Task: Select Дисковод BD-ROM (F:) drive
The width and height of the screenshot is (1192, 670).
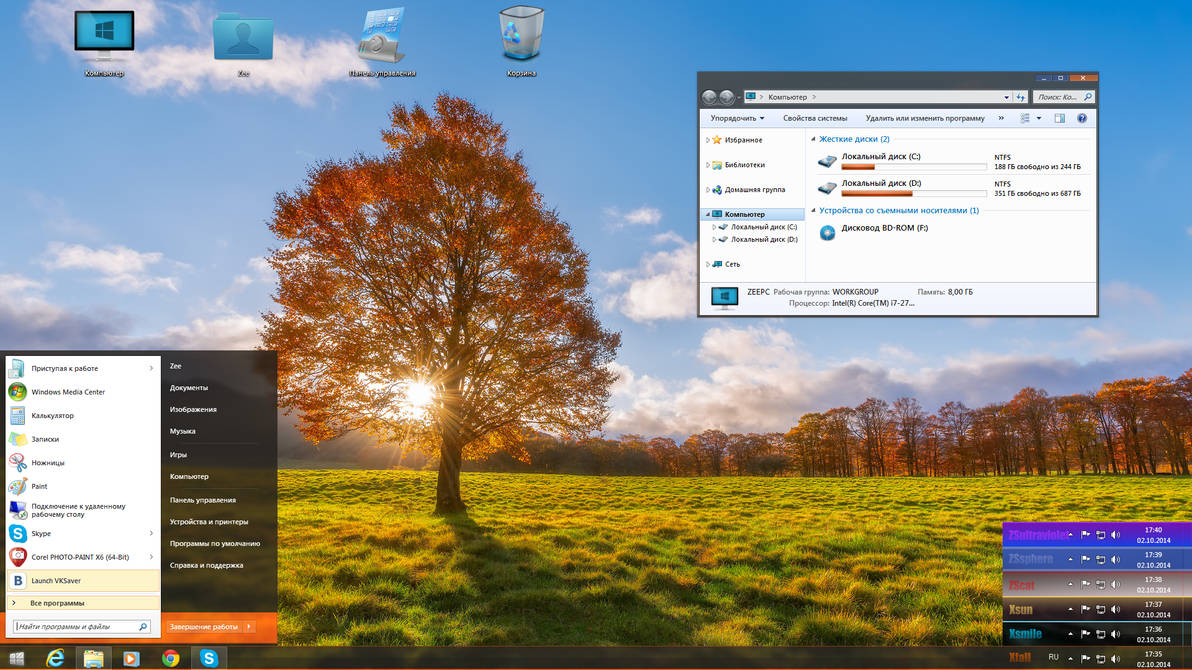Action: click(x=873, y=231)
